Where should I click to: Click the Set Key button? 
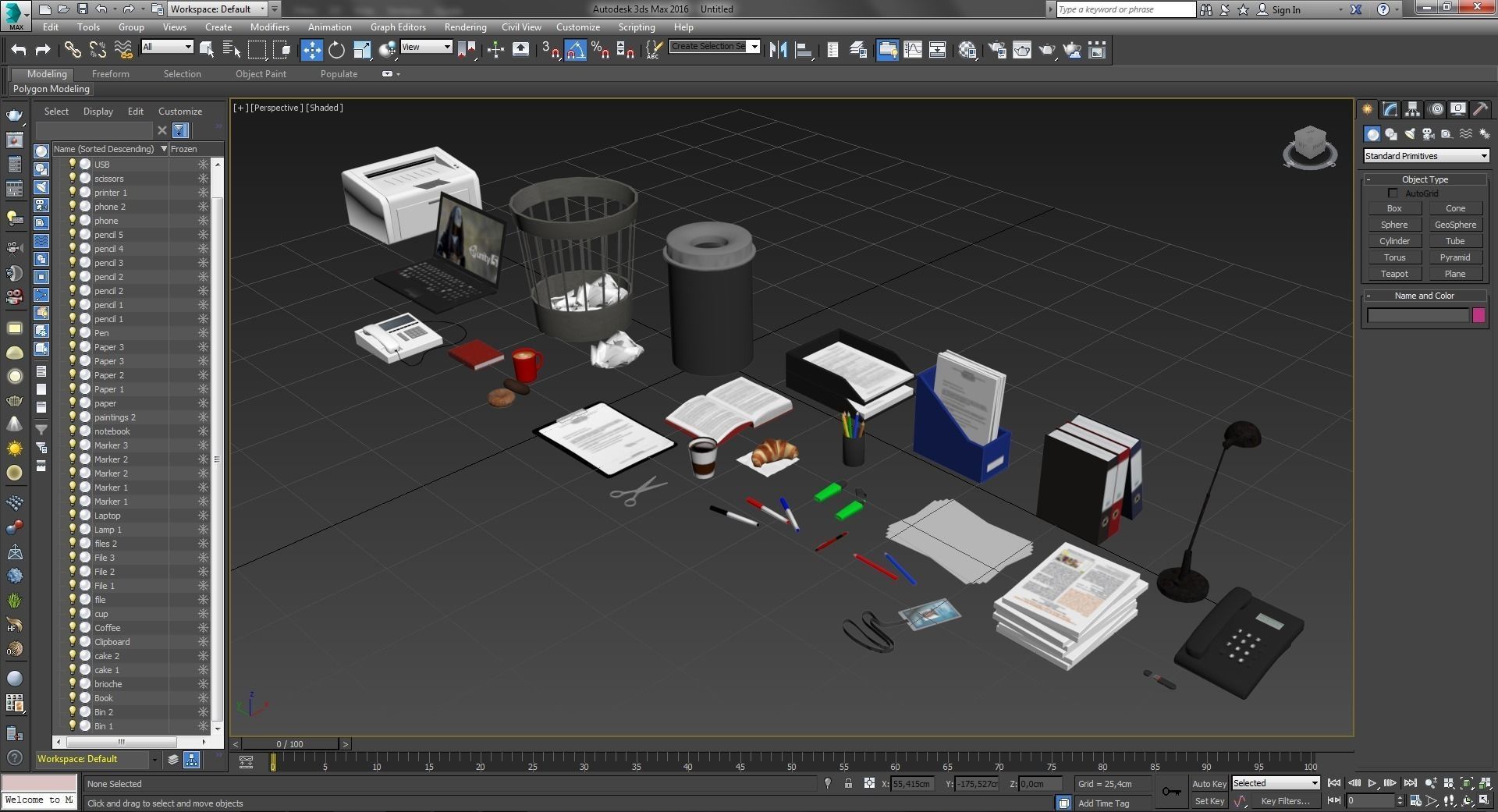[1209, 801]
